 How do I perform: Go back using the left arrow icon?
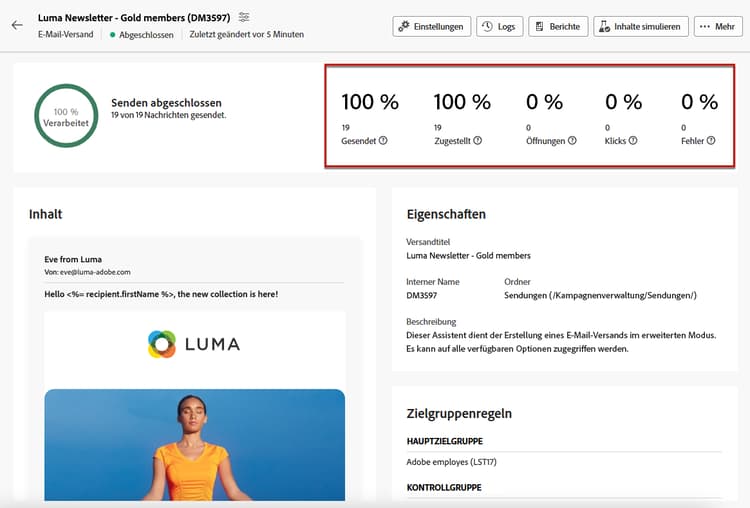(17, 25)
